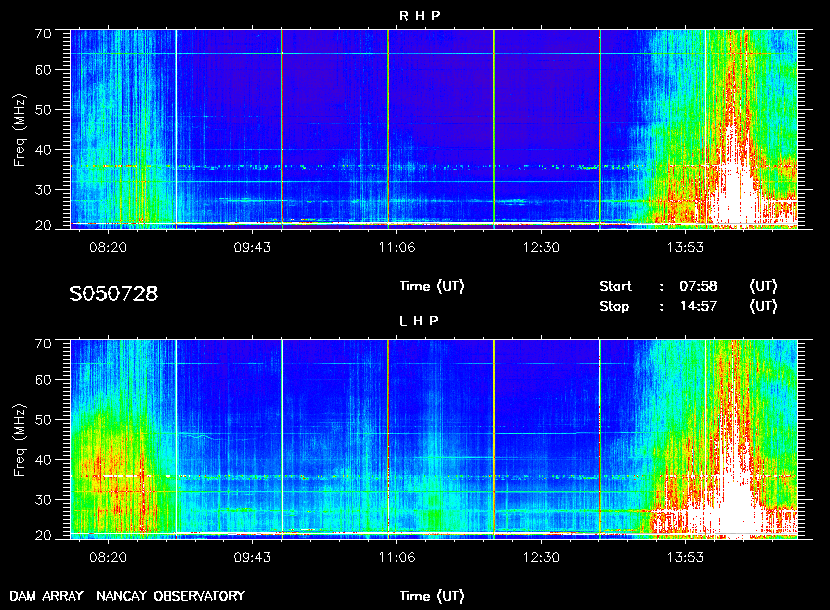Click the Start time value 07:58

pyautogui.click(x=698, y=286)
